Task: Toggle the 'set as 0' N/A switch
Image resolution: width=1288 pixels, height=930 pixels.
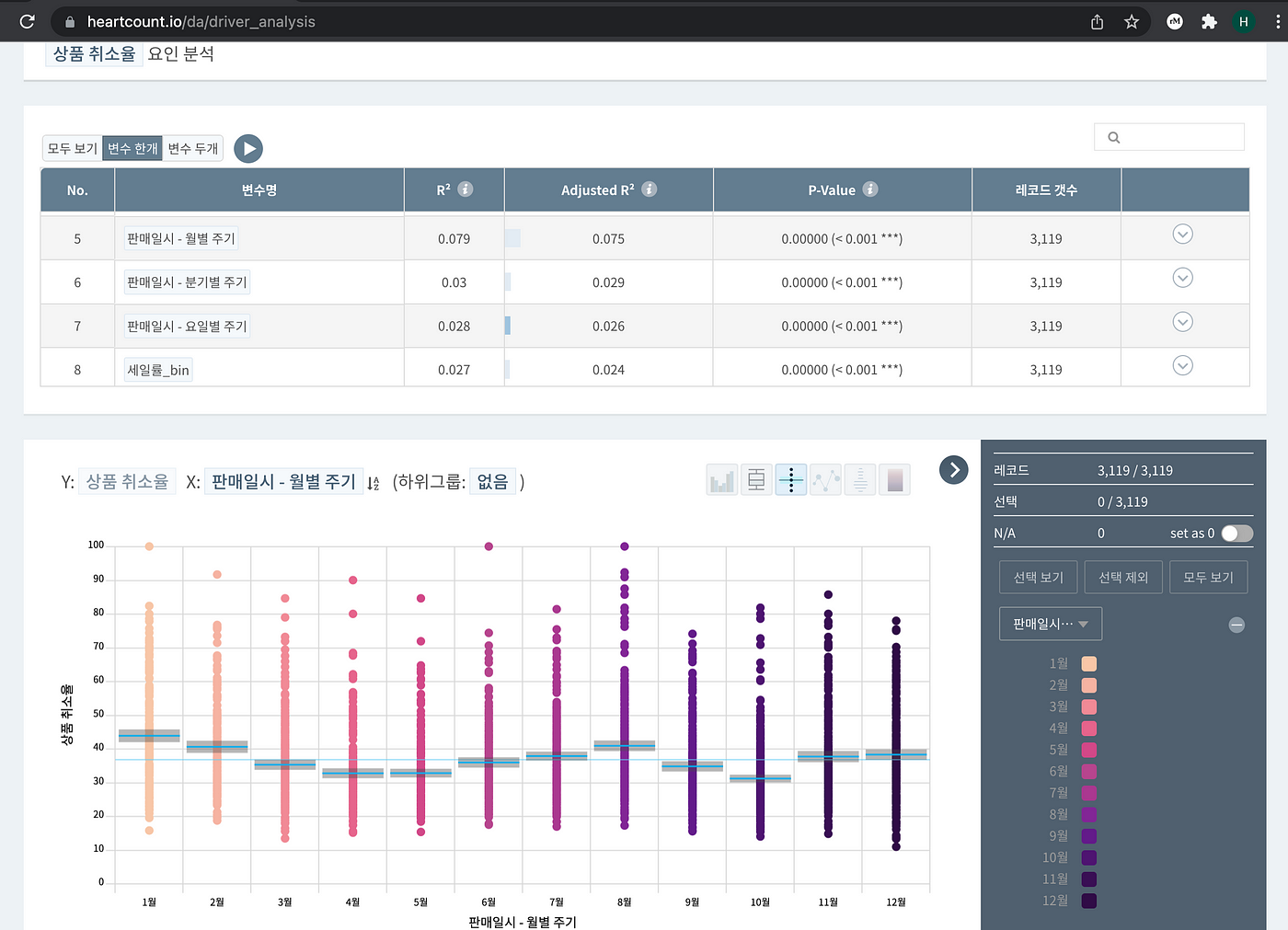Action: tap(1236, 534)
